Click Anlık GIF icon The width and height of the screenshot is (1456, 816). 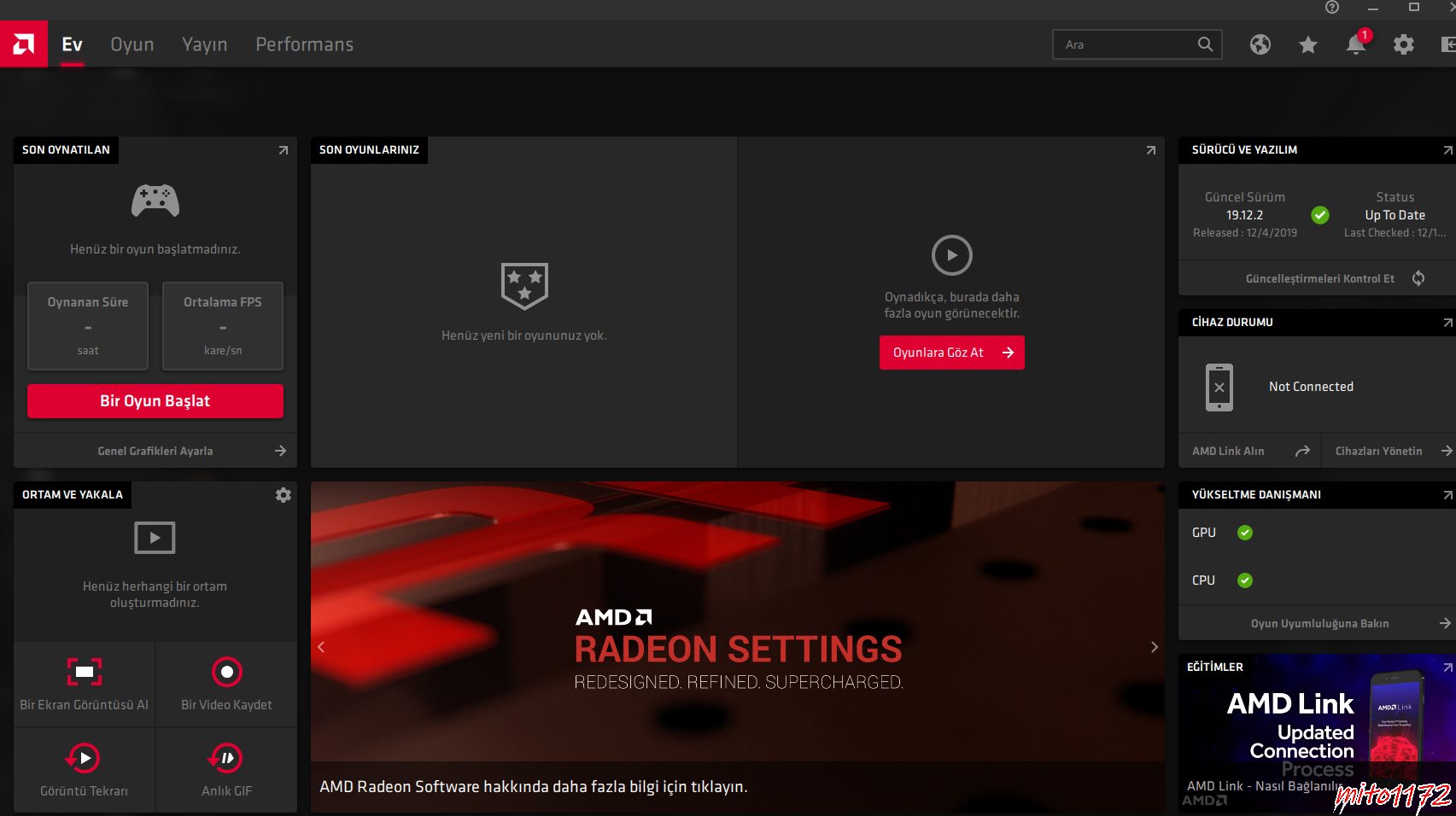226,758
